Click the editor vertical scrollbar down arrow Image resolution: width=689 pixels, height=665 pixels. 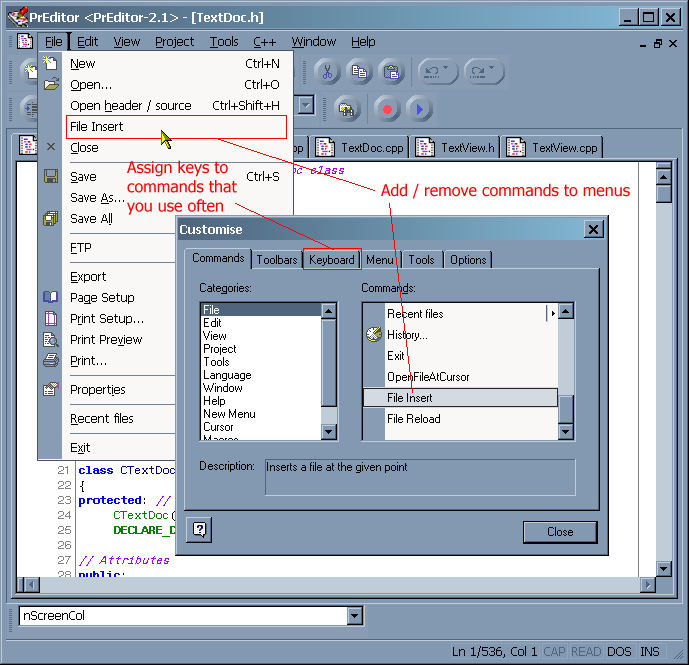tap(664, 569)
